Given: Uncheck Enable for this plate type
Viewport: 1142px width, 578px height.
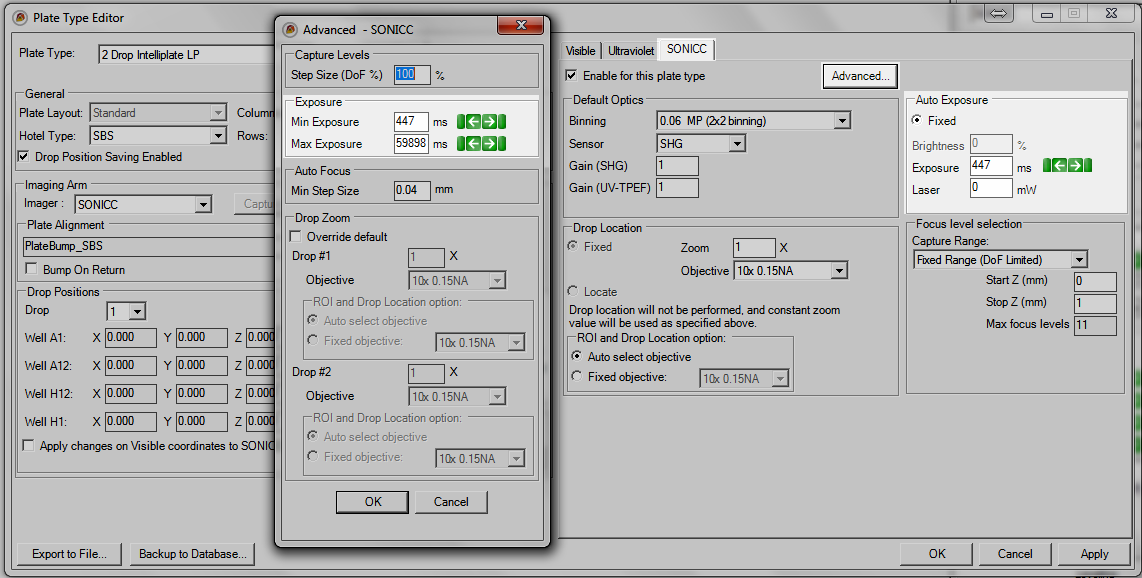Looking at the screenshot, I should click(571, 76).
